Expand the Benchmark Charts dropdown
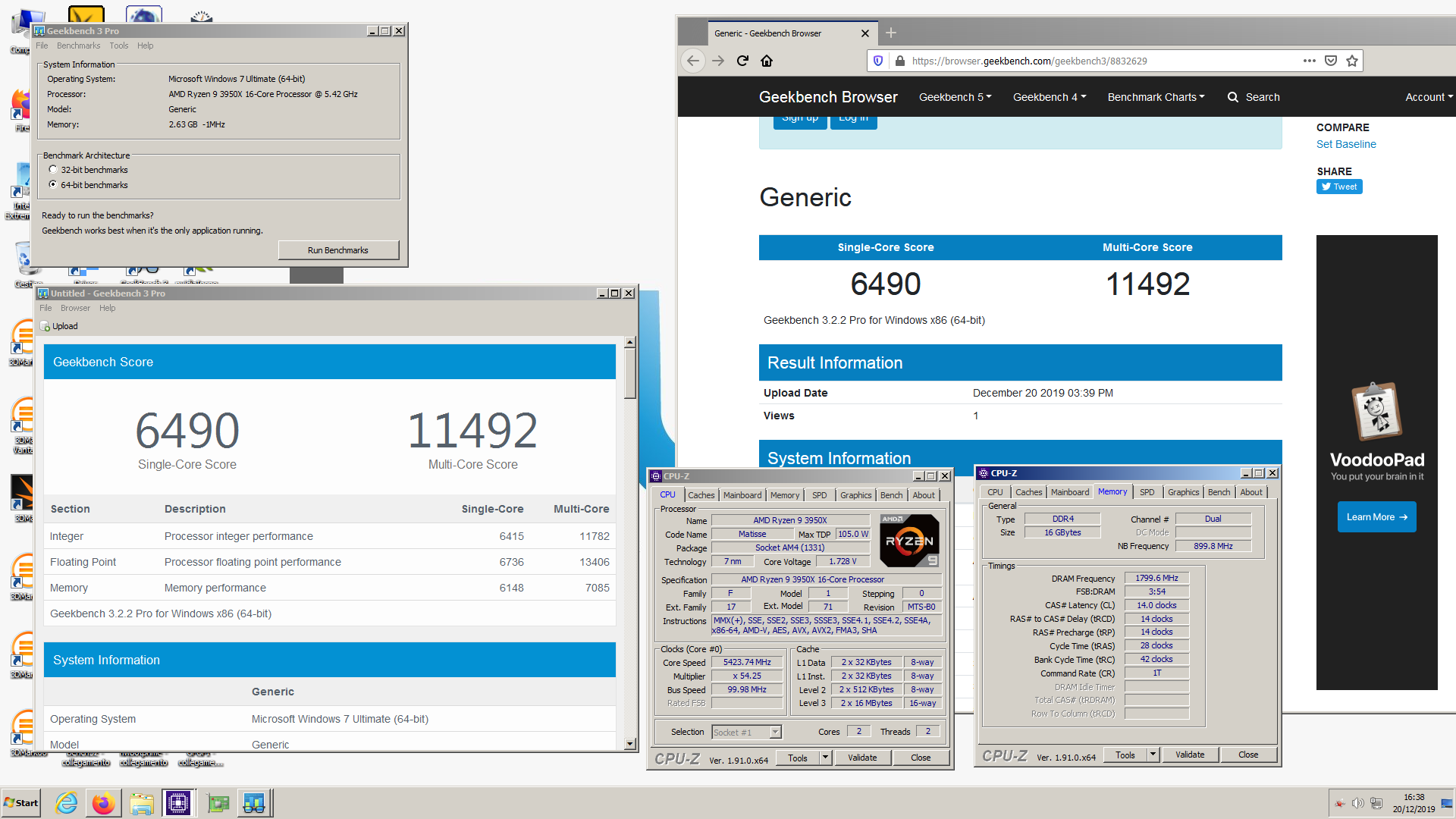Screen dimensions: 1456x819 (1156, 97)
